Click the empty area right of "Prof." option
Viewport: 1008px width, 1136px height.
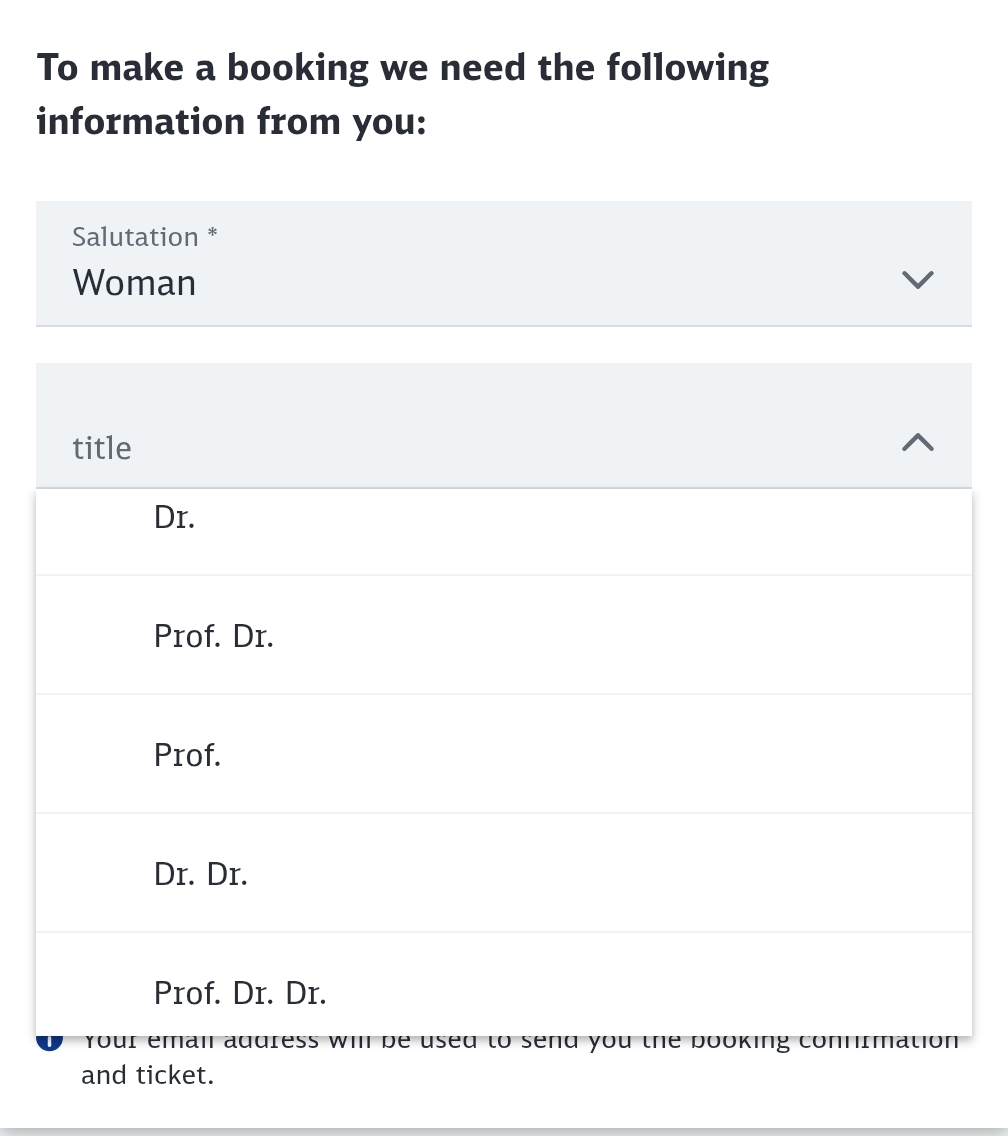click(x=600, y=755)
